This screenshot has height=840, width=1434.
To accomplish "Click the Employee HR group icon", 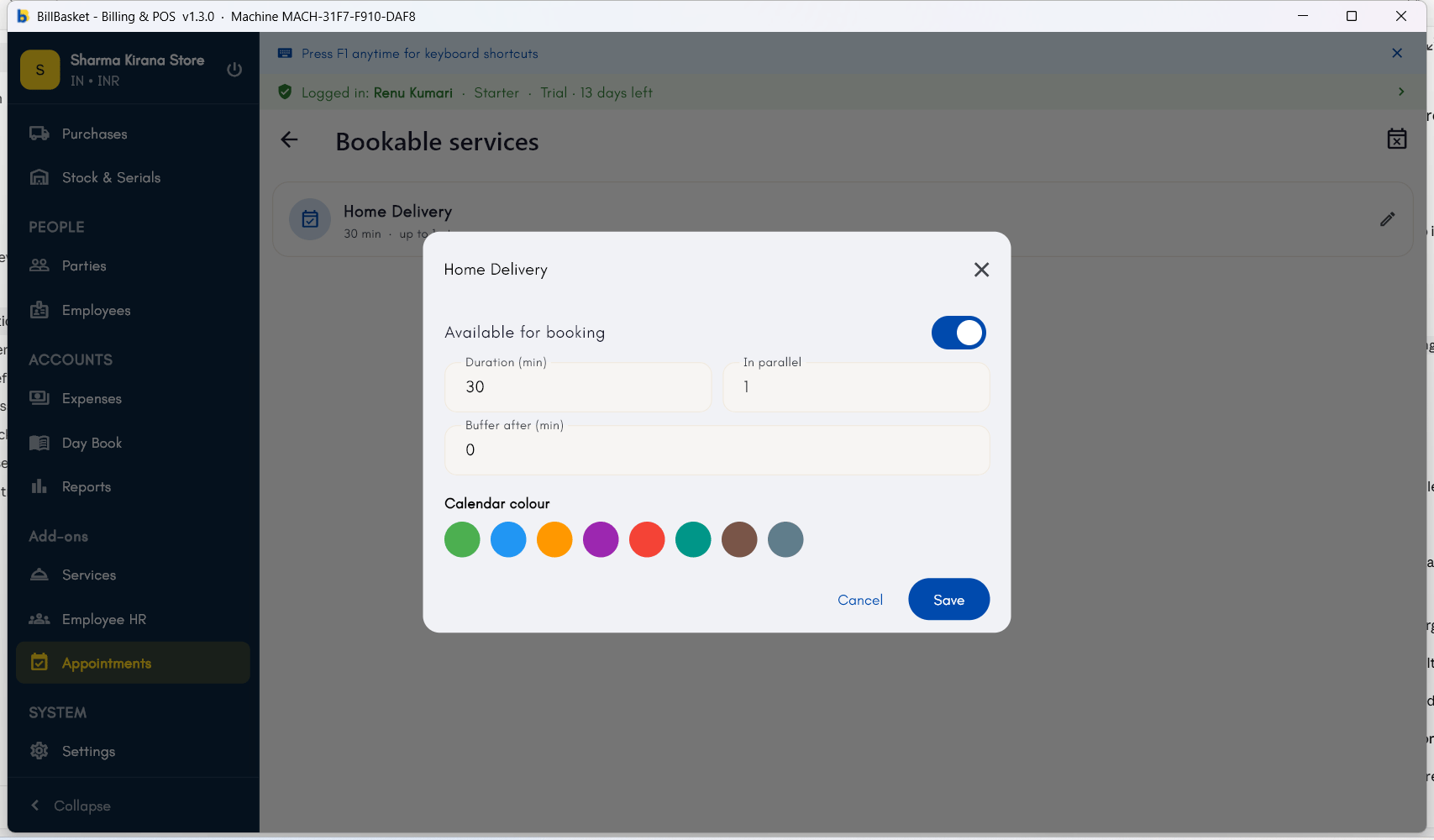I will 39,619.
